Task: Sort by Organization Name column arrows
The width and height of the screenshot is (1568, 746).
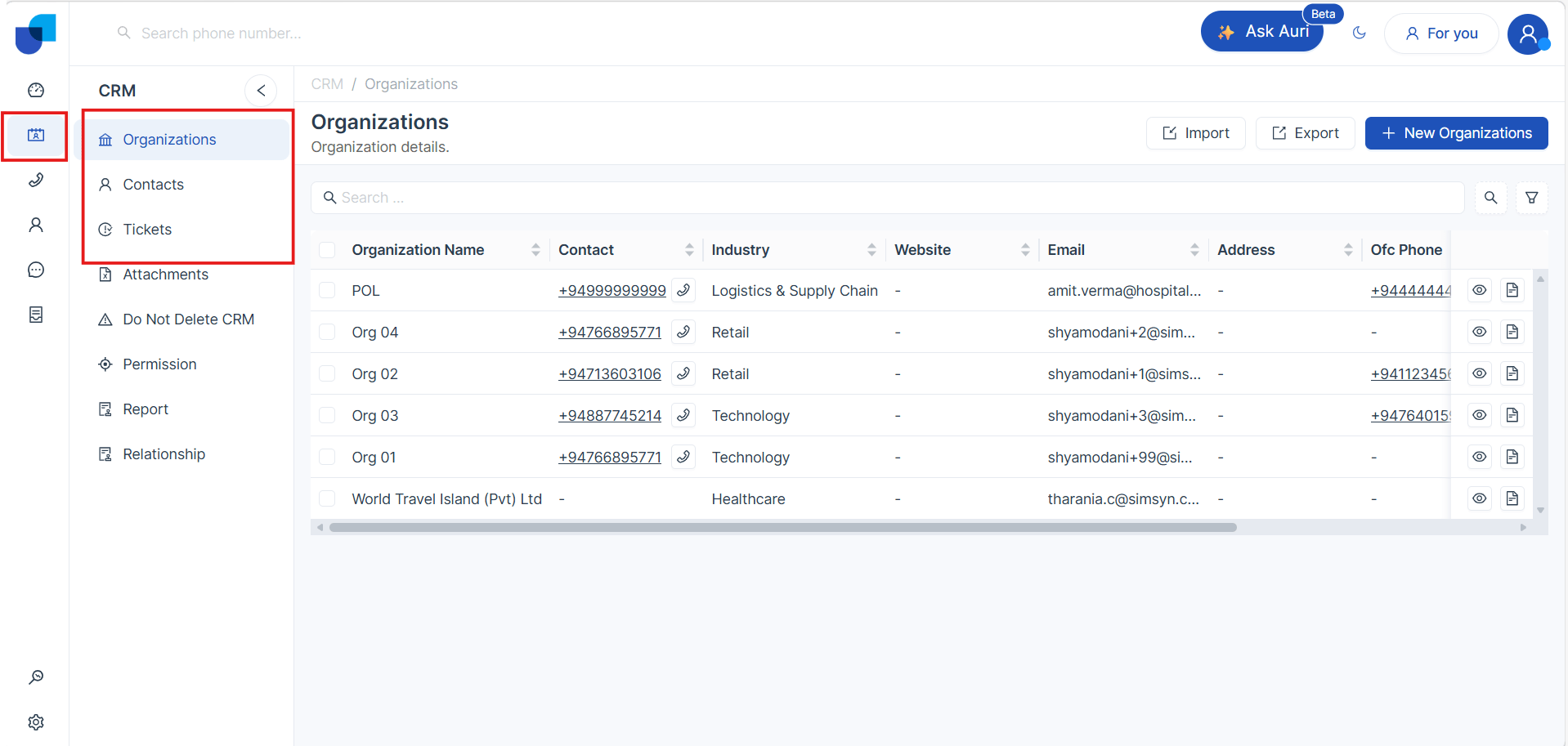Action: [535, 250]
